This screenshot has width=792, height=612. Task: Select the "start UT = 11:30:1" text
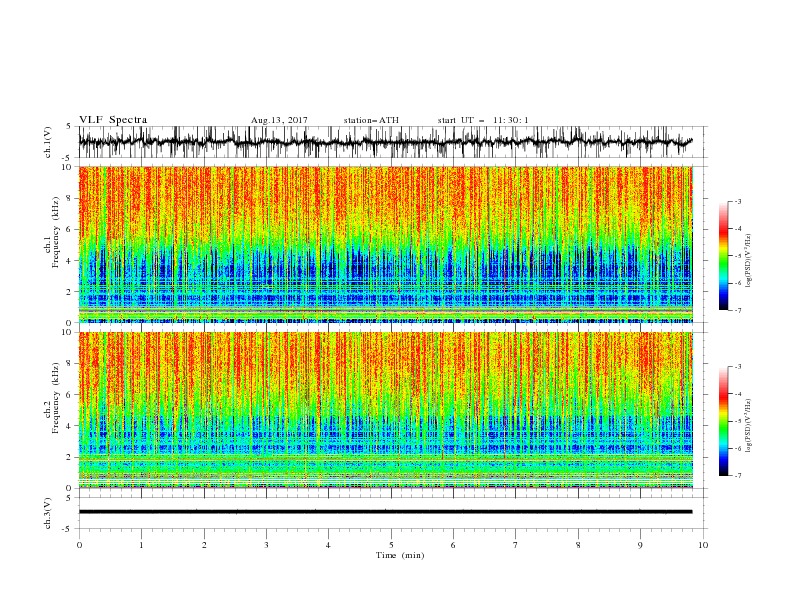(x=483, y=120)
